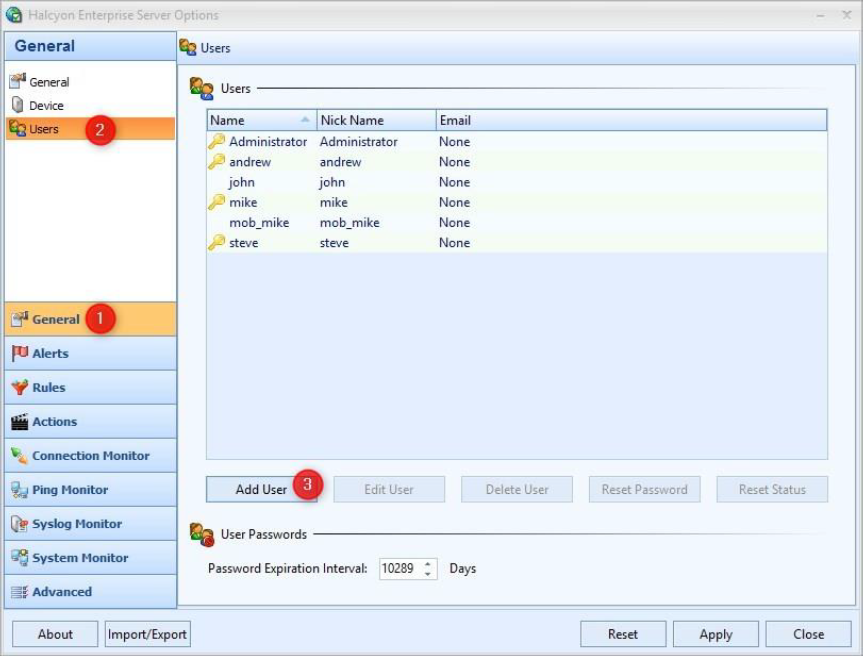Click the Connection Monitor icon
The width and height of the screenshot is (863, 656).
pyautogui.click(x=19, y=456)
